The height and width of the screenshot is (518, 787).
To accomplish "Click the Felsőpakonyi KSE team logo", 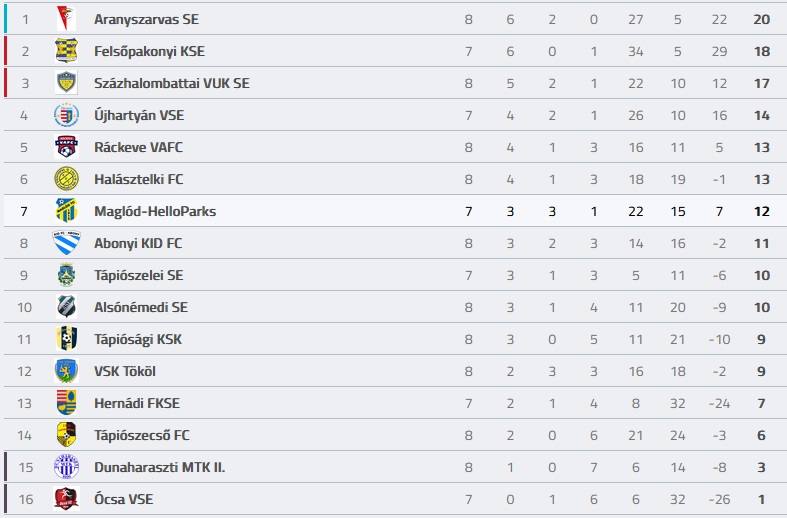I will point(66,51).
